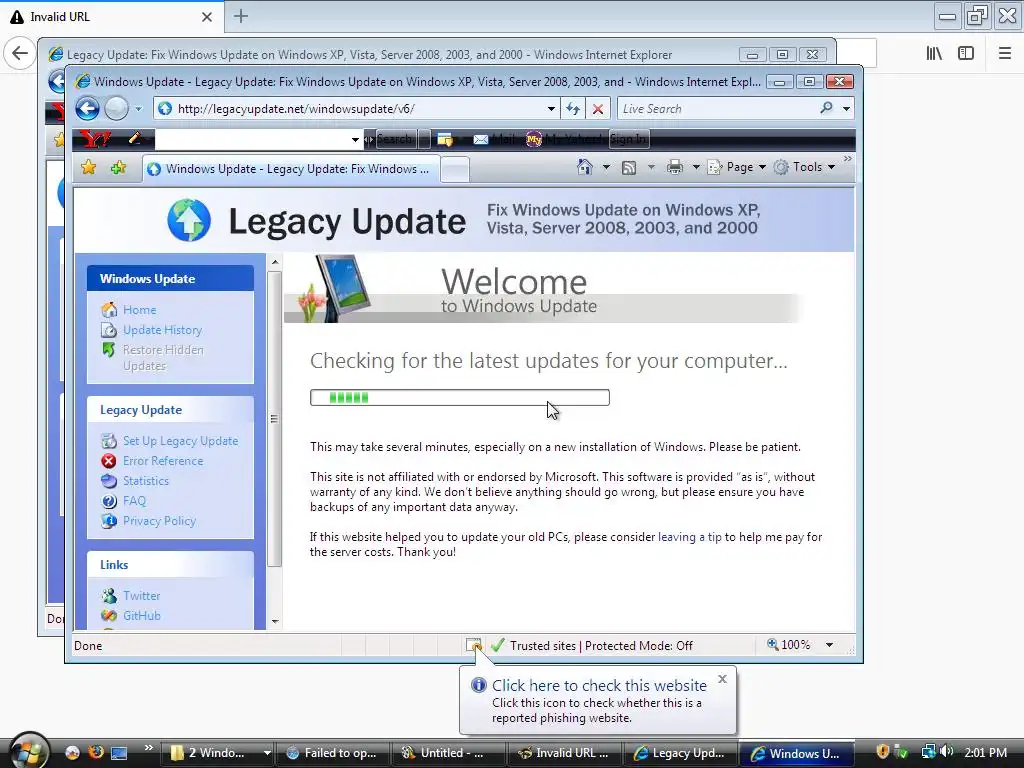Click 'Click here to check this website' balloon

pos(599,686)
